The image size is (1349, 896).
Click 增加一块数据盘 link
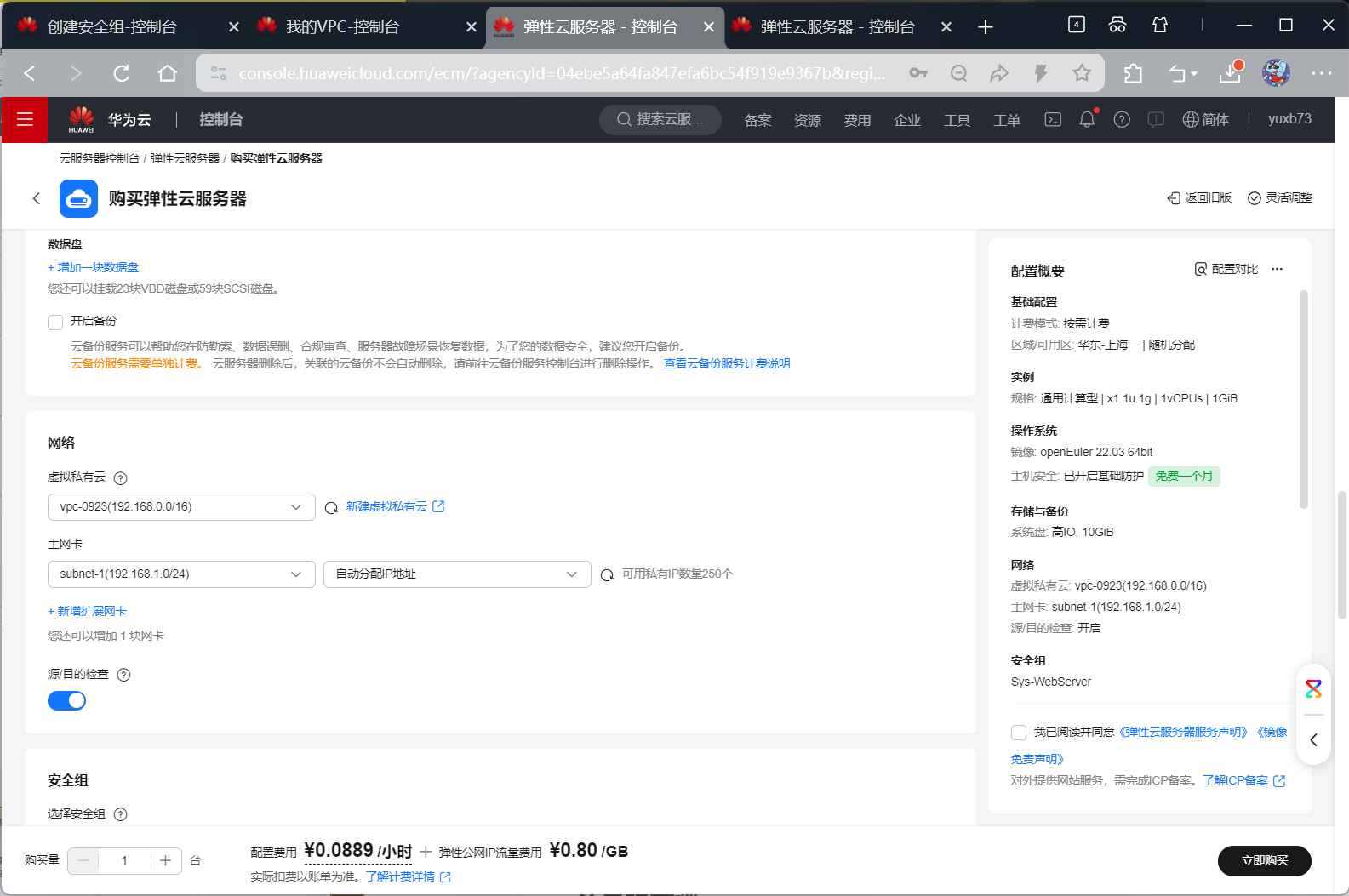pyautogui.click(x=93, y=267)
